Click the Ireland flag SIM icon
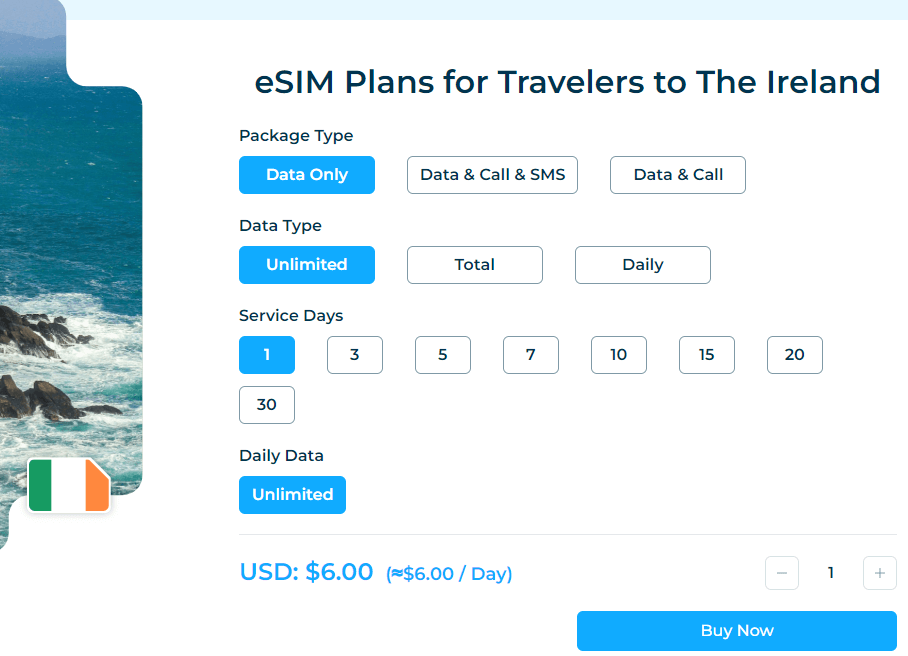This screenshot has width=908, height=656. point(69,485)
